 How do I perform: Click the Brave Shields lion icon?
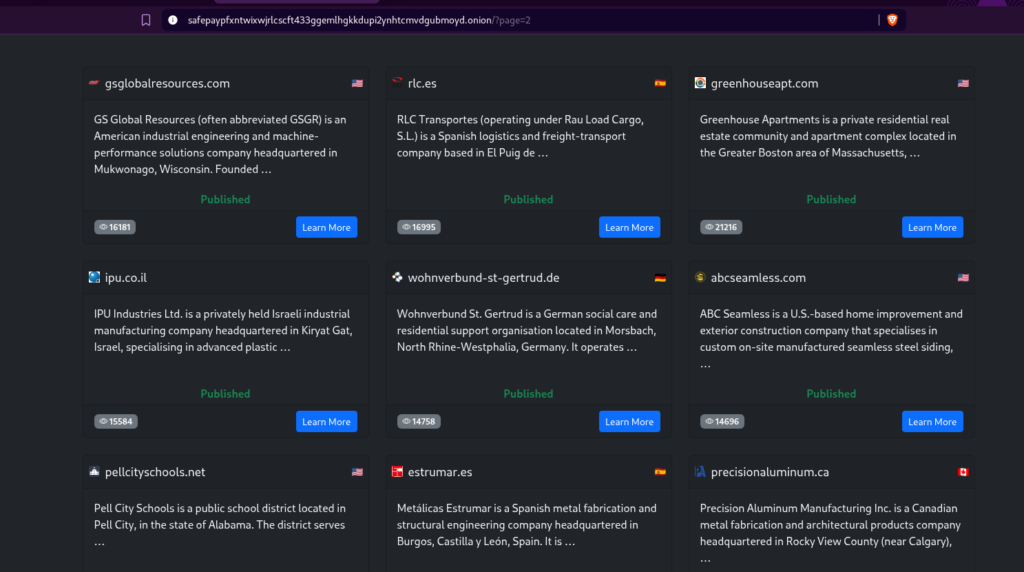click(892, 20)
